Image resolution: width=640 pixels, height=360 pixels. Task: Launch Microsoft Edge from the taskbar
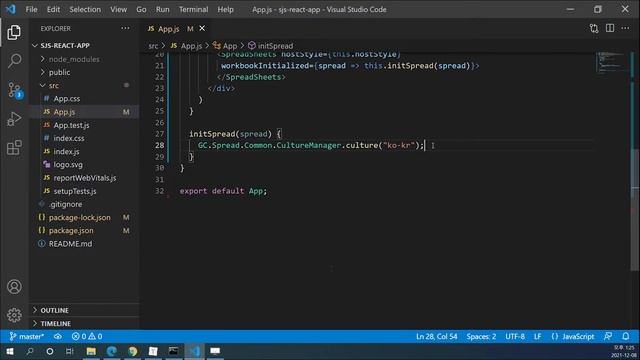[x=112, y=351]
